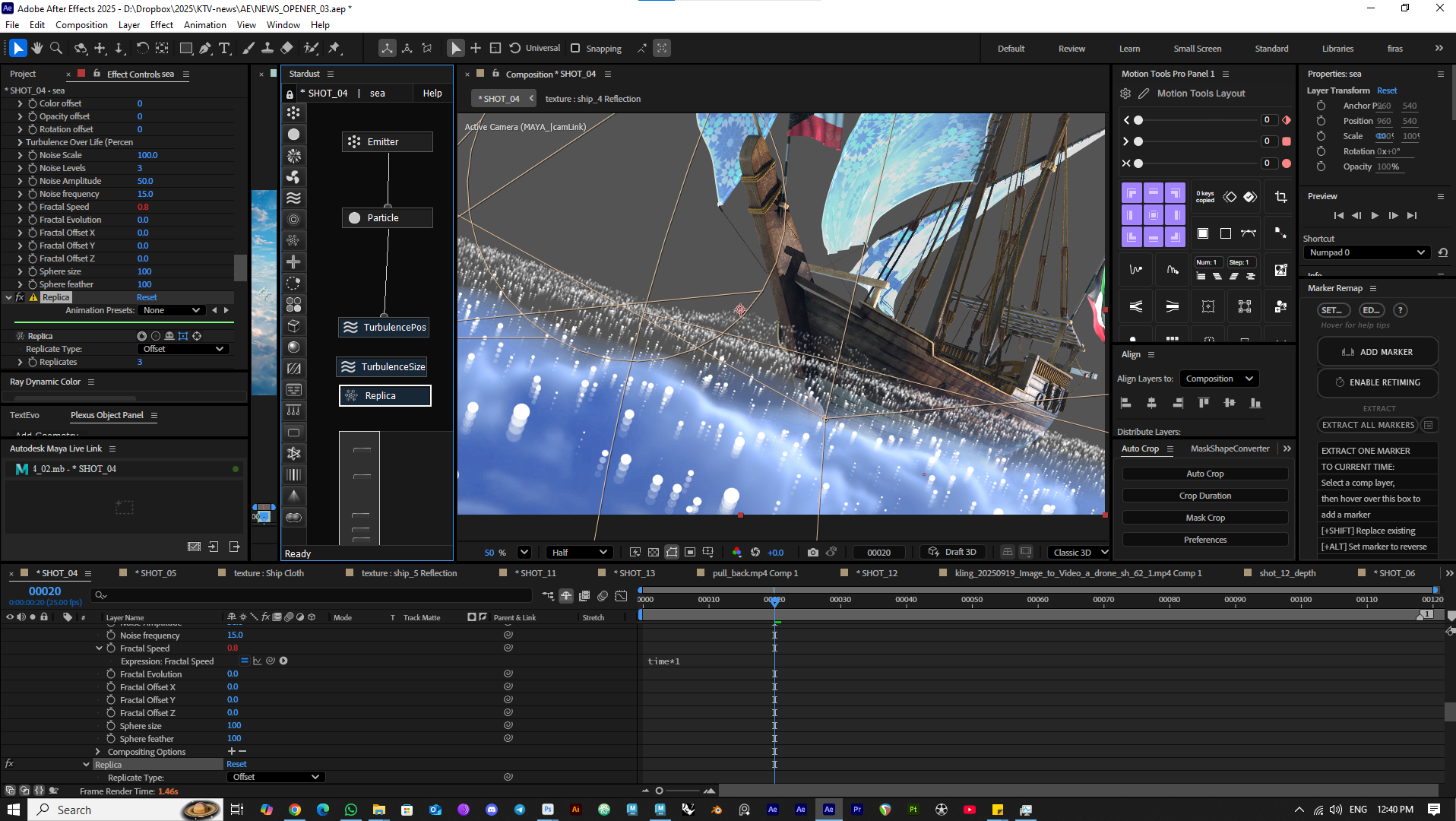This screenshot has height=821, width=1456.
Task: Open Animation Presets None dropdown
Action: (x=172, y=310)
